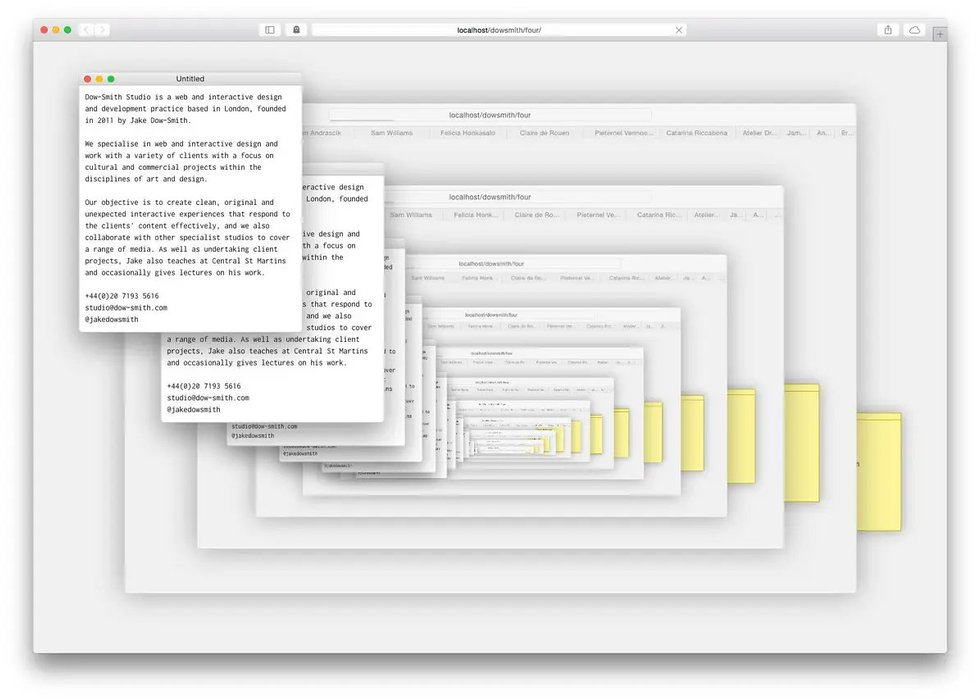980x700 pixels.
Task: Click studio@dow-smith.com in the front Untitled window
Action: pyautogui.click(x=126, y=308)
